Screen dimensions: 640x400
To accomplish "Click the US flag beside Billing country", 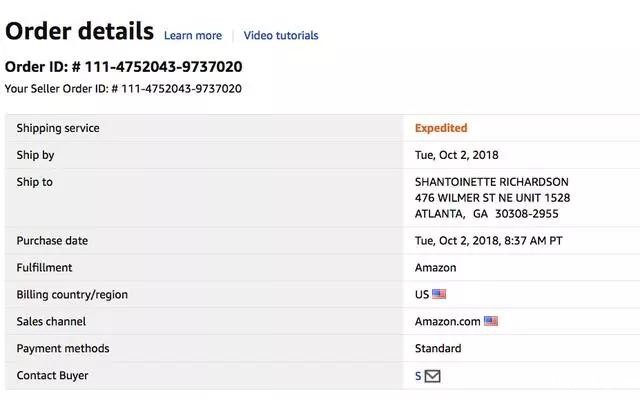I will coord(439,294).
